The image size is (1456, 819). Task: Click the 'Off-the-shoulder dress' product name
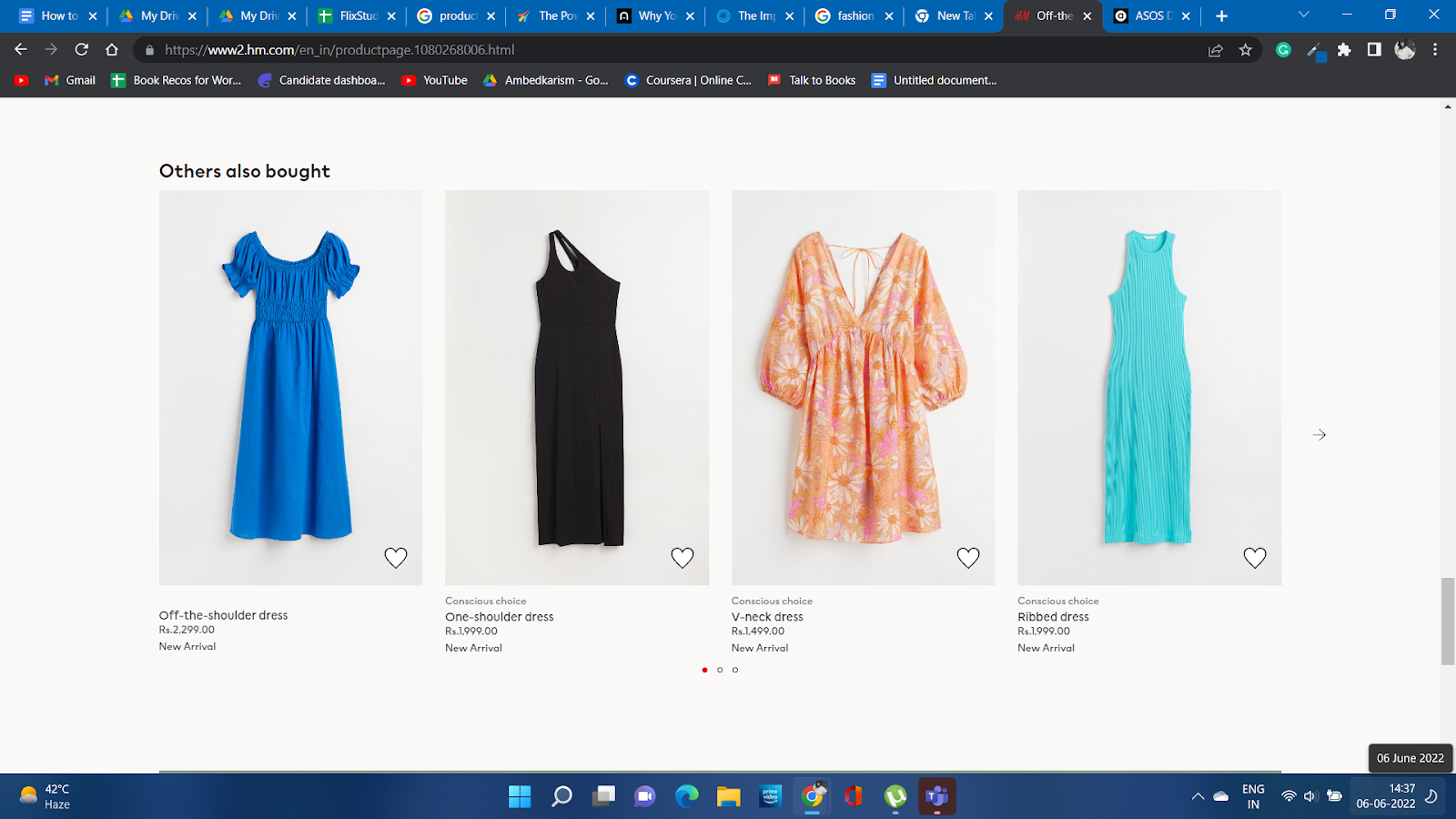(223, 615)
